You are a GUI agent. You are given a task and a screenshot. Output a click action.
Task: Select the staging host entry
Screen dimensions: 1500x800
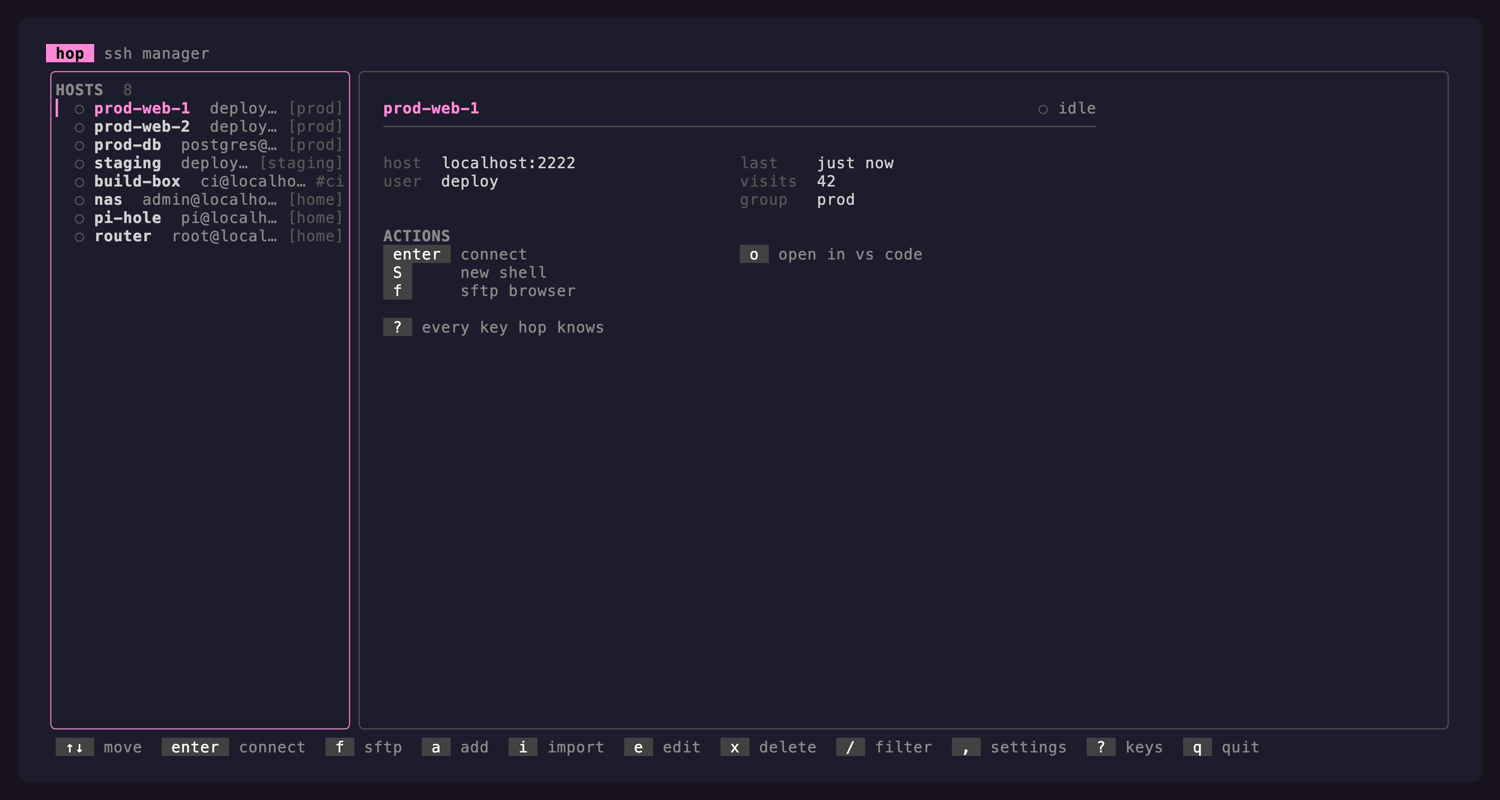(200, 163)
